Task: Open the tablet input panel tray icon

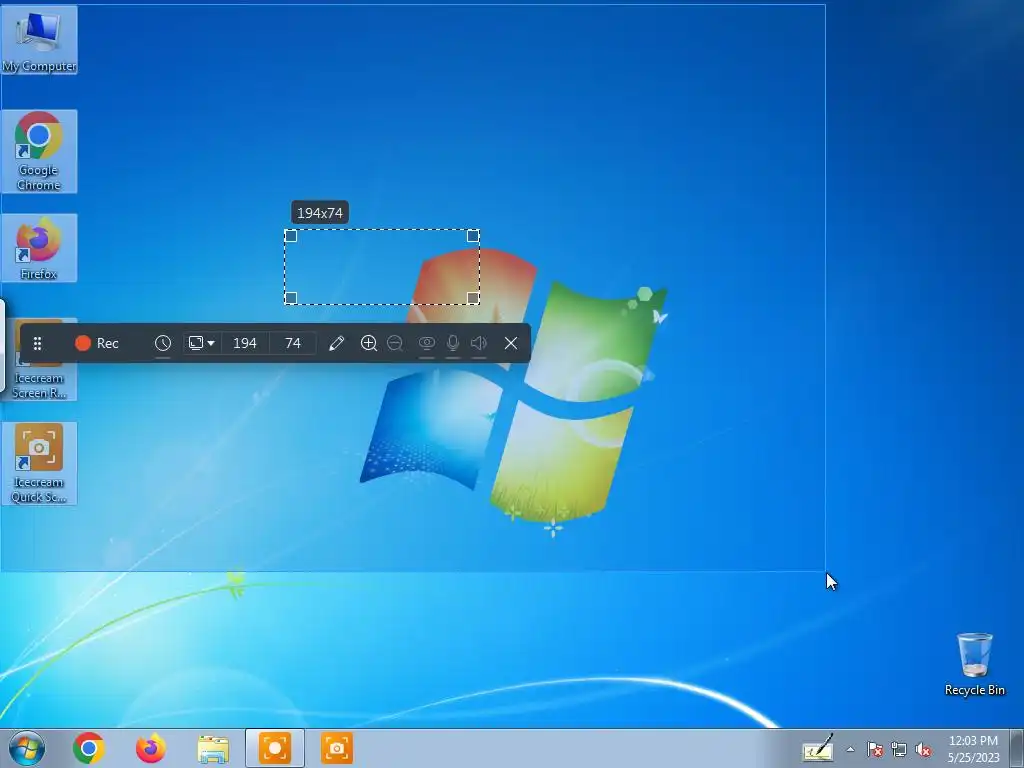Action: pos(818,749)
